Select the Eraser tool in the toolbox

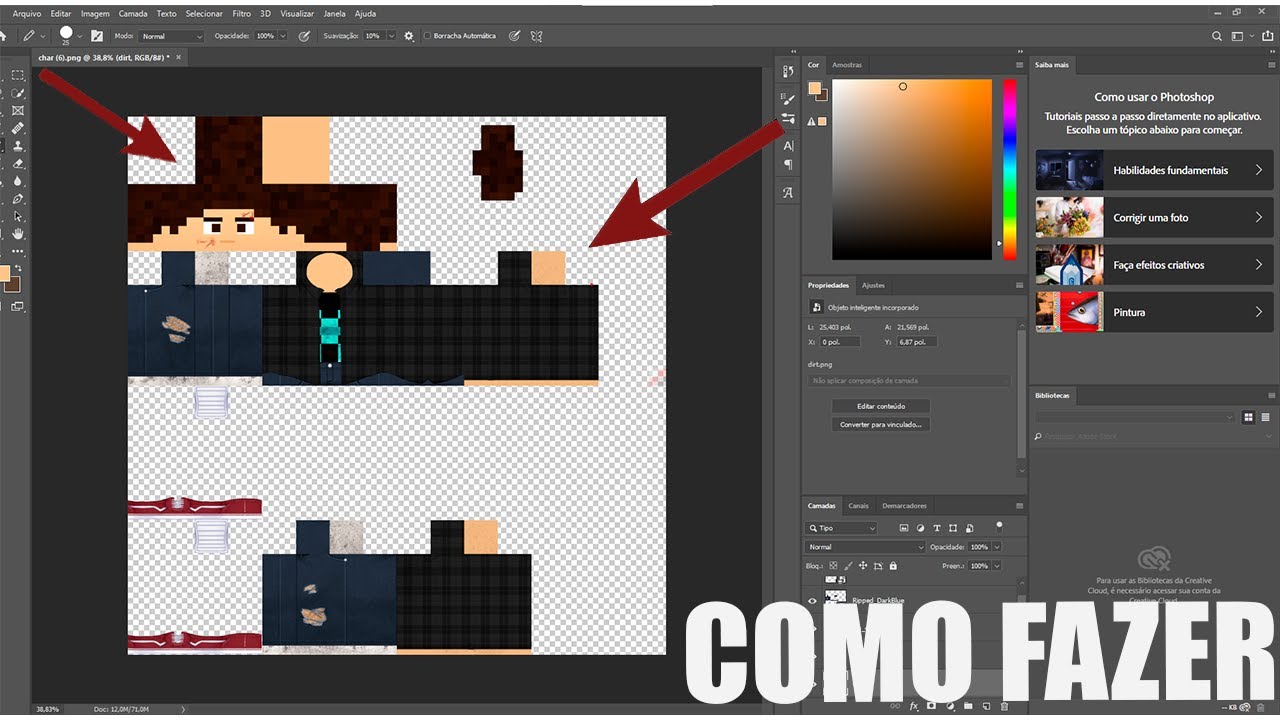[x=18, y=164]
